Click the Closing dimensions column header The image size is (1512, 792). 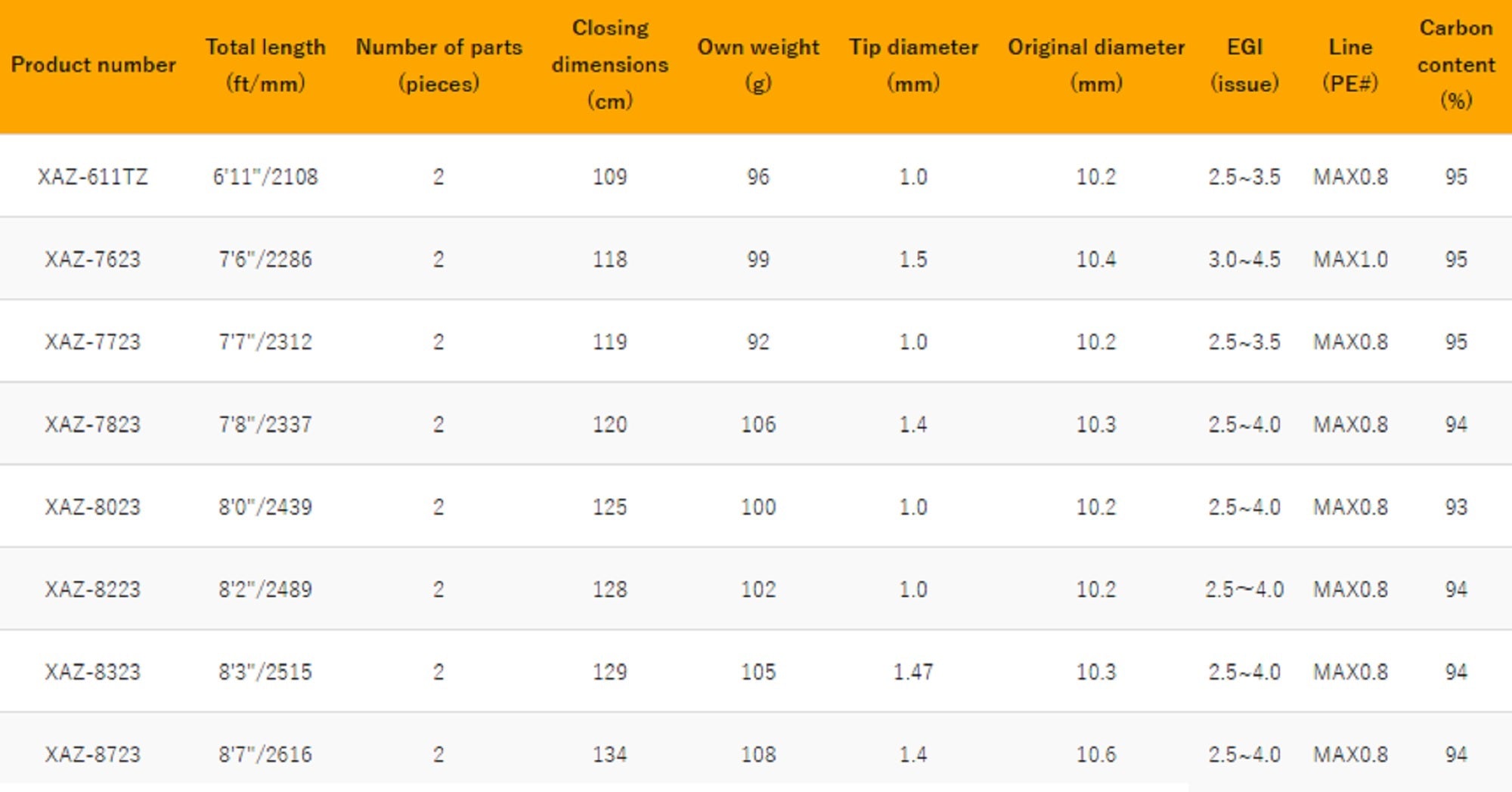coord(609,65)
